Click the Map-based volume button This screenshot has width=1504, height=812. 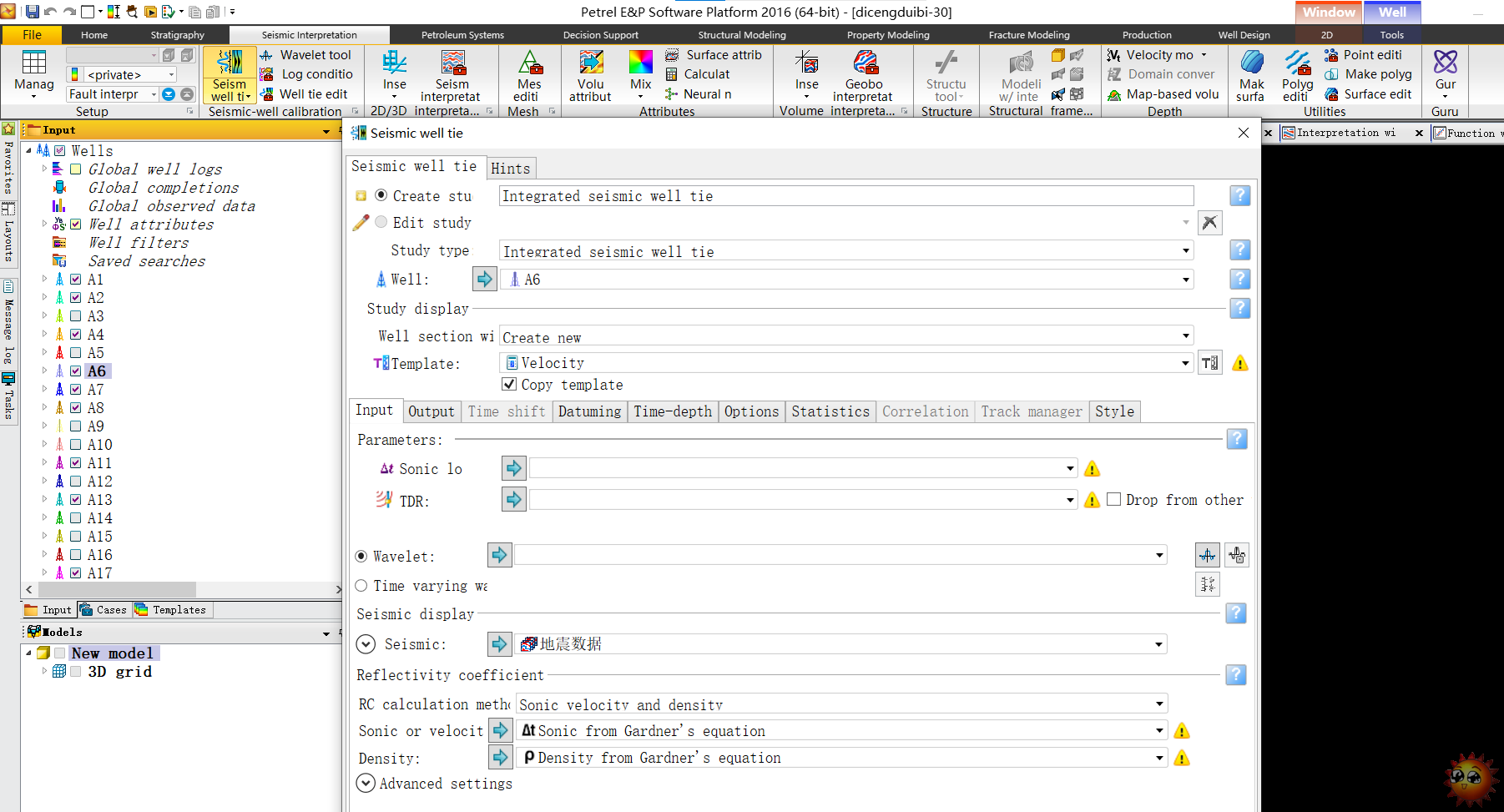[1163, 94]
